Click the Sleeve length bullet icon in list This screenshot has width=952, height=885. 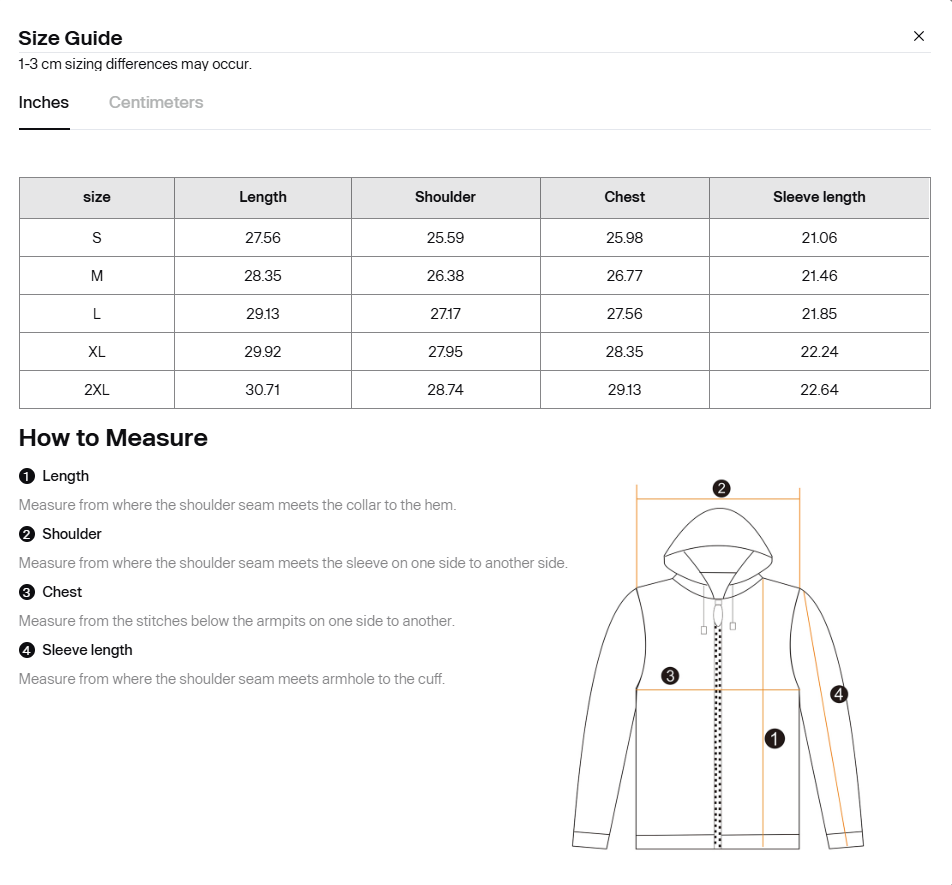(x=27, y=650)
